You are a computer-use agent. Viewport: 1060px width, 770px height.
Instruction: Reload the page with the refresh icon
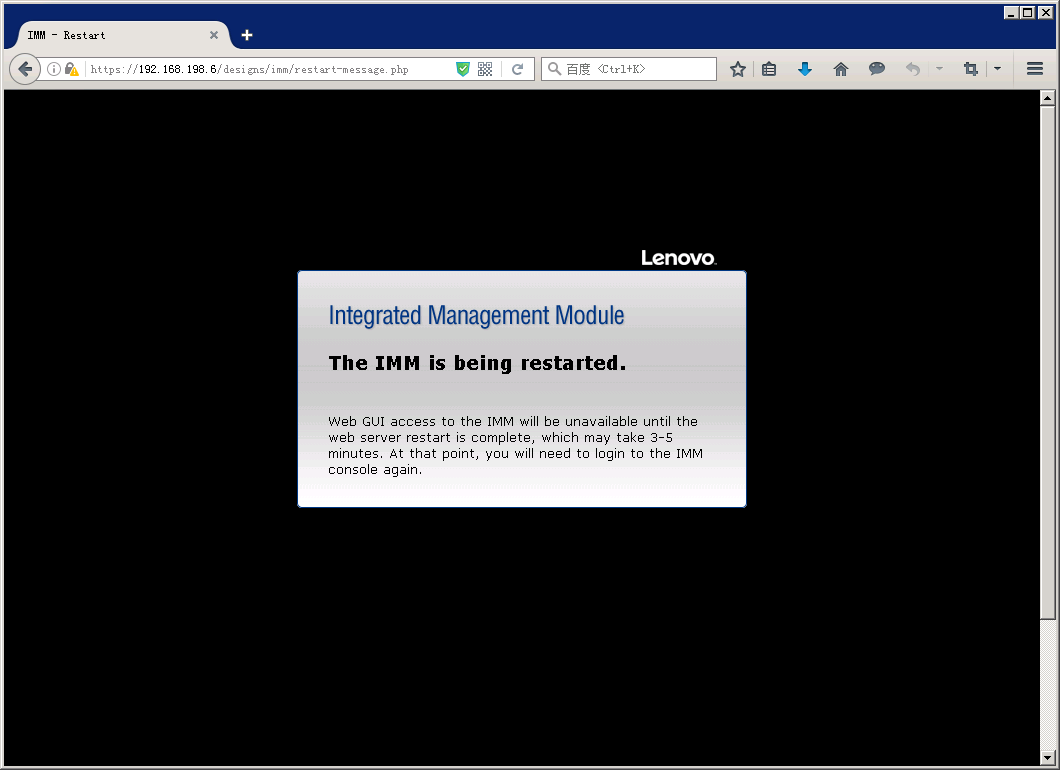coord(518,69)
